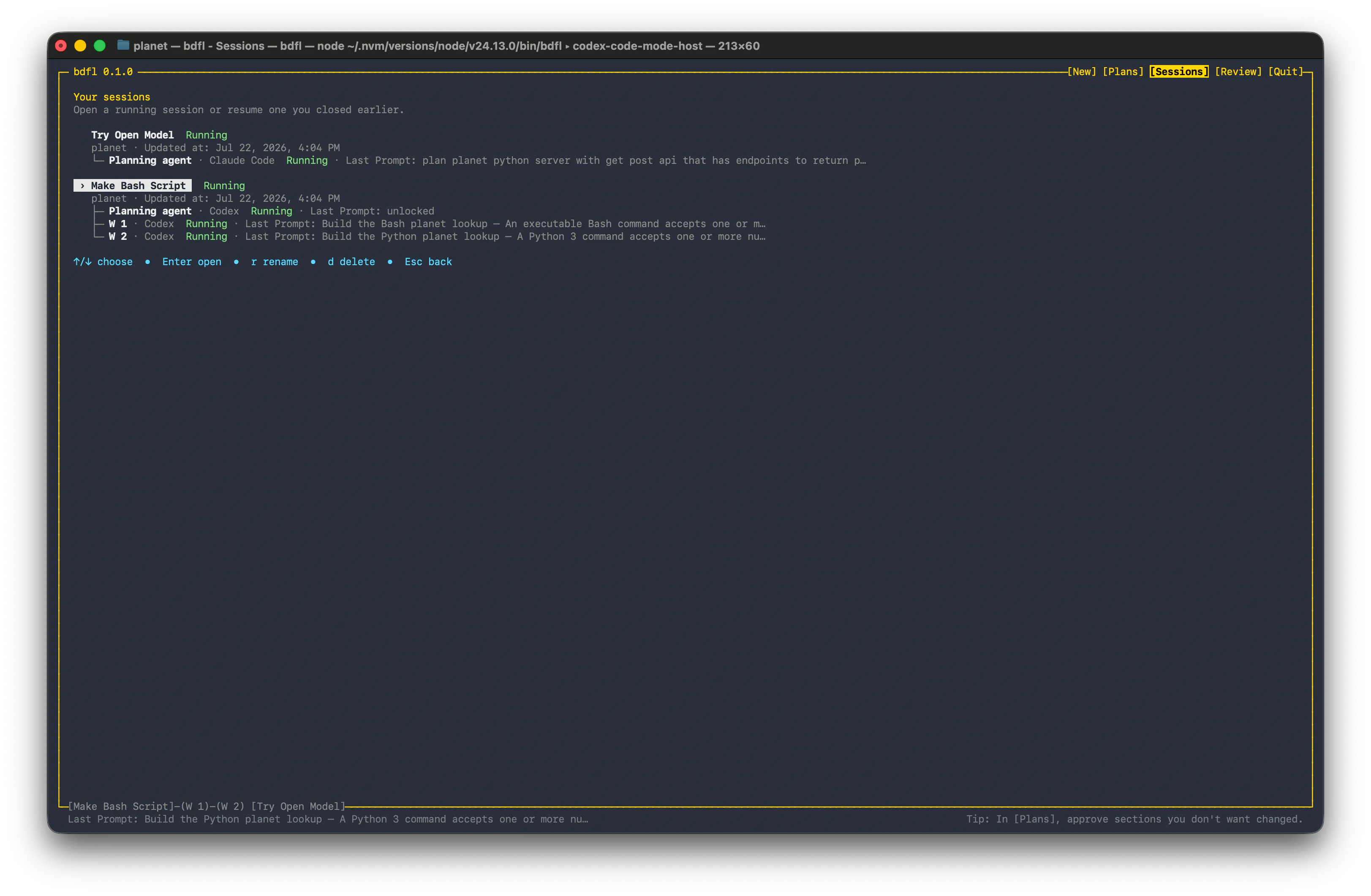Click the Tip about [Plans] text
This screenshot has width=1371, height=896.
(1134, 819)
